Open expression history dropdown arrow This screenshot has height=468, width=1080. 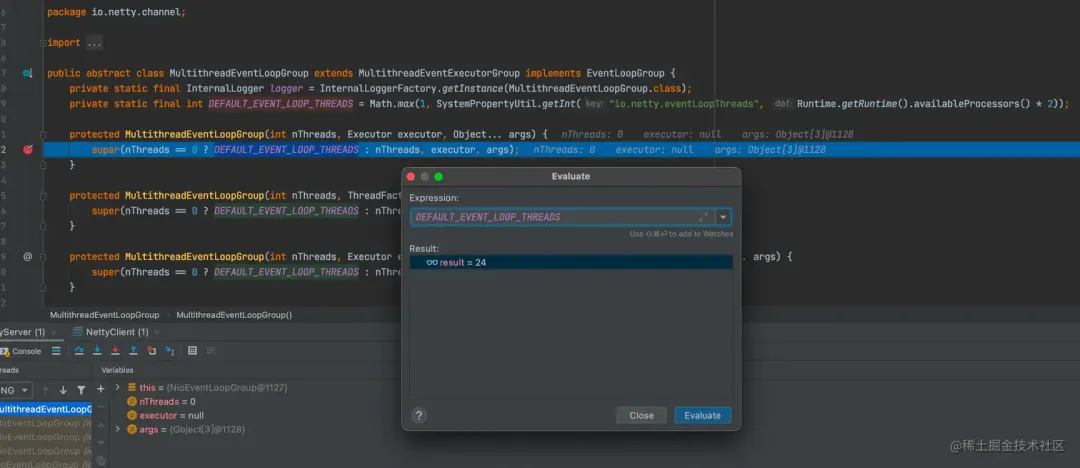723,217
